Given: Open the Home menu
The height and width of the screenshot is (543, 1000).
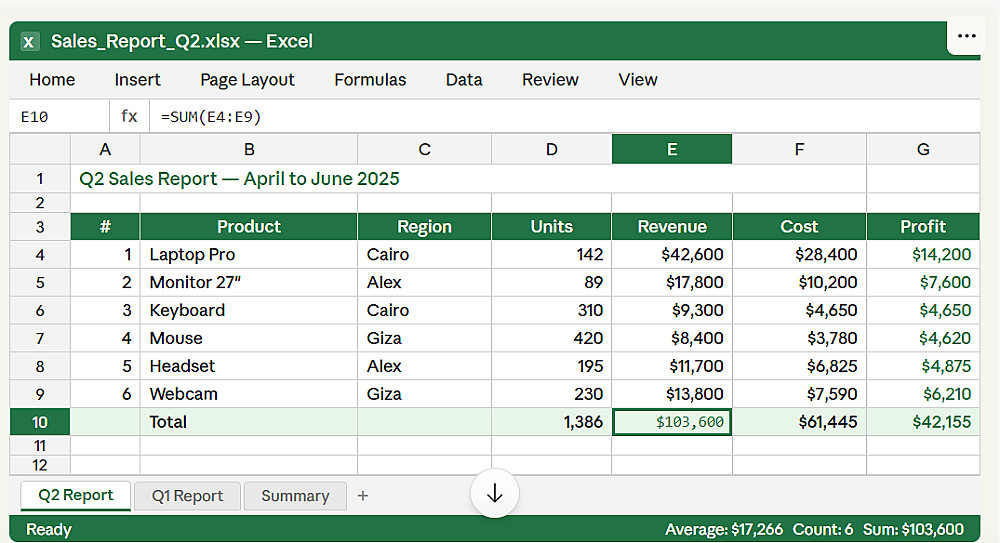Looking at the screenshot, I should click(52, 80).
